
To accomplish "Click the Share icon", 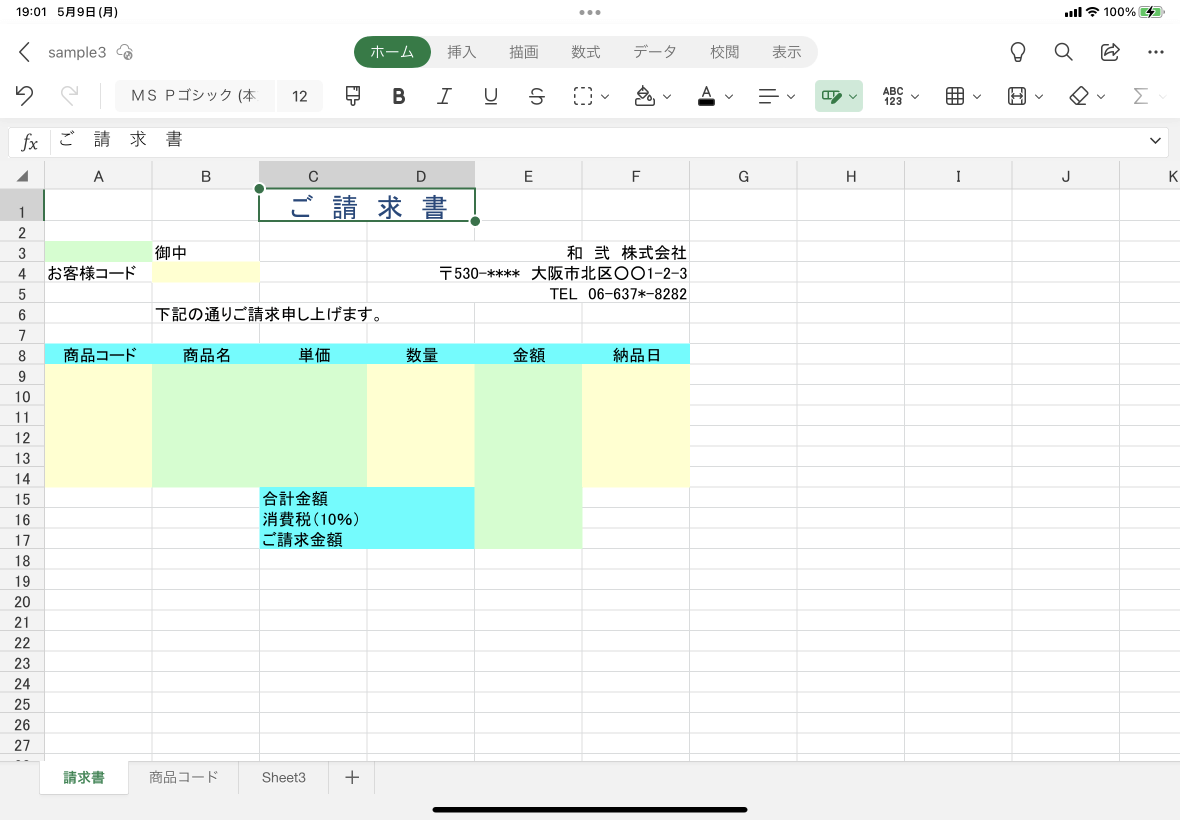I will pos(1110,52).
